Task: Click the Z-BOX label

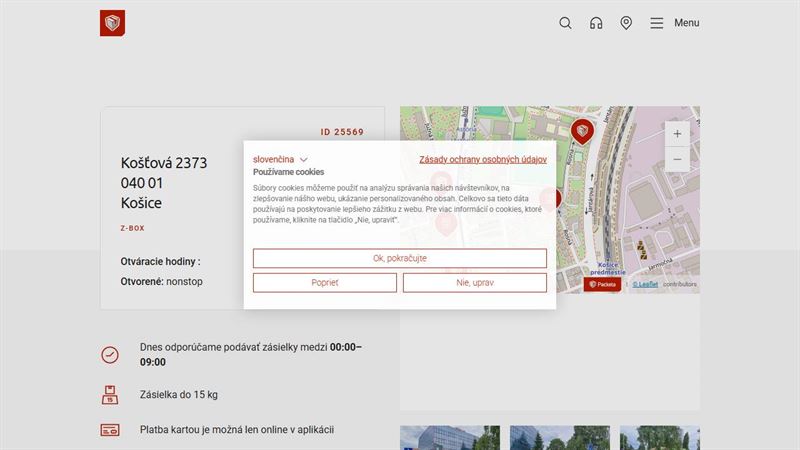Action: point(133,228)
